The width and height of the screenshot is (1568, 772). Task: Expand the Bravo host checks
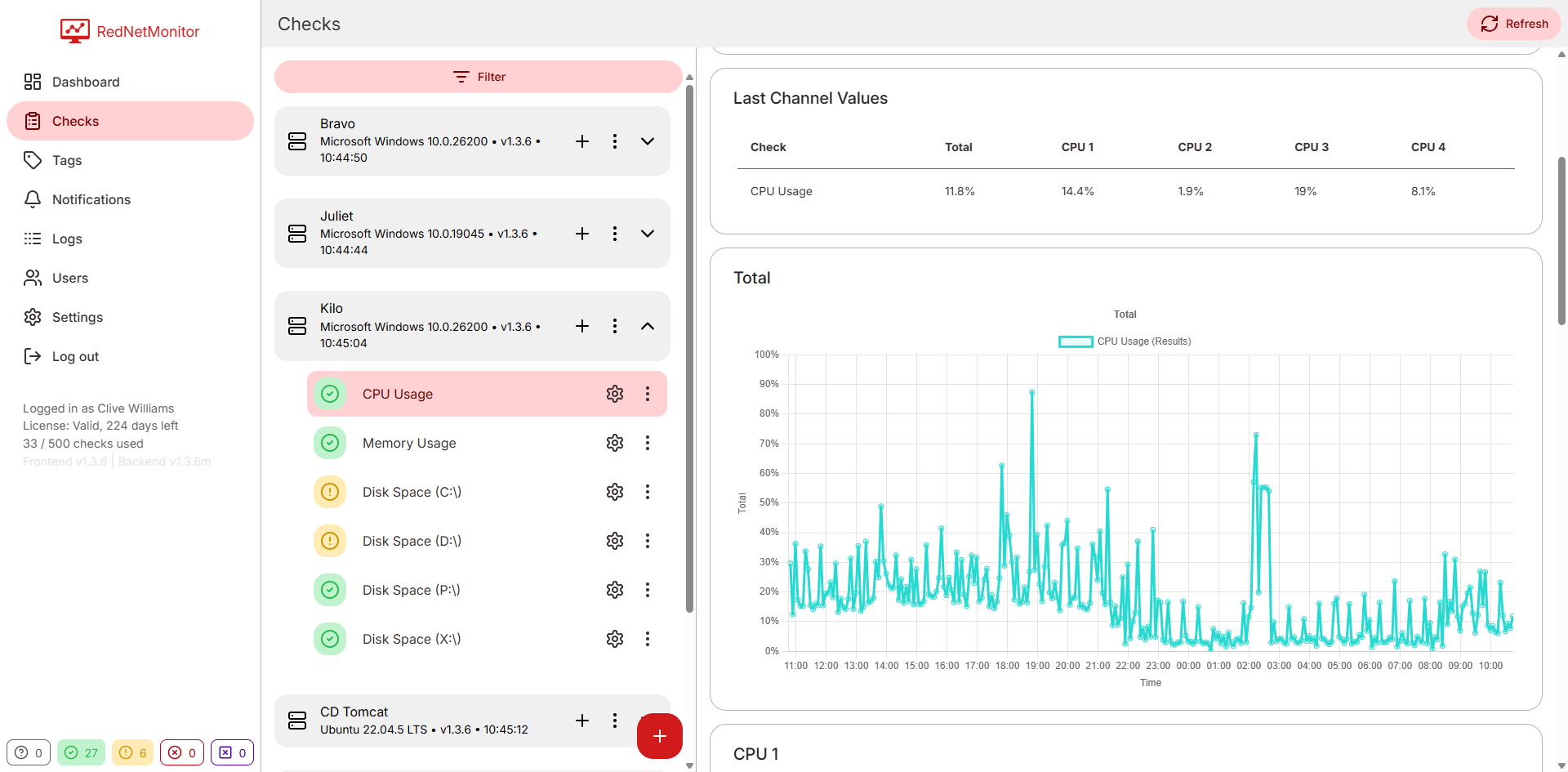[x=648, y=141]
